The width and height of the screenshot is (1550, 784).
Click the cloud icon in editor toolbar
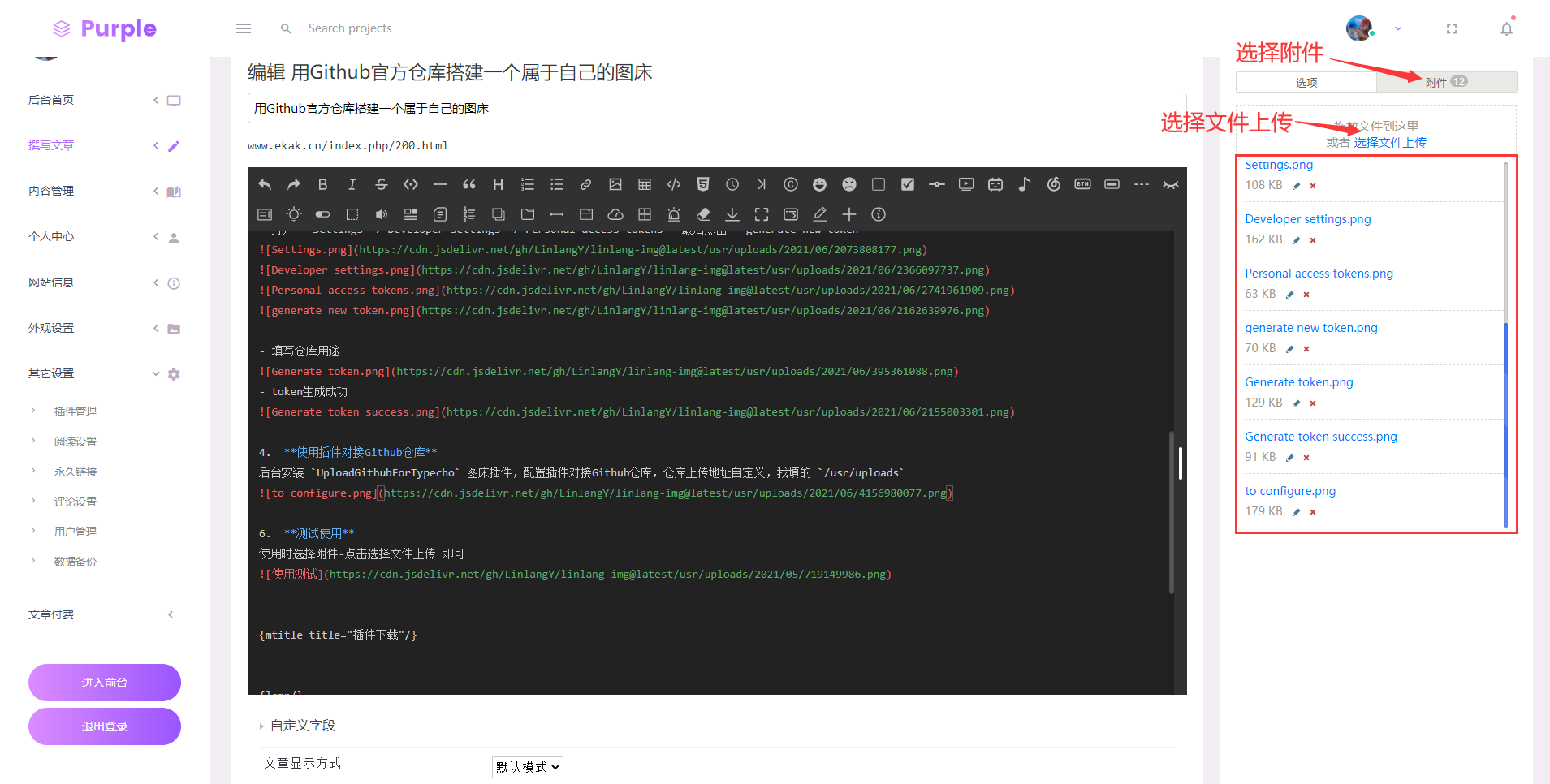click(x=615, y=214)
